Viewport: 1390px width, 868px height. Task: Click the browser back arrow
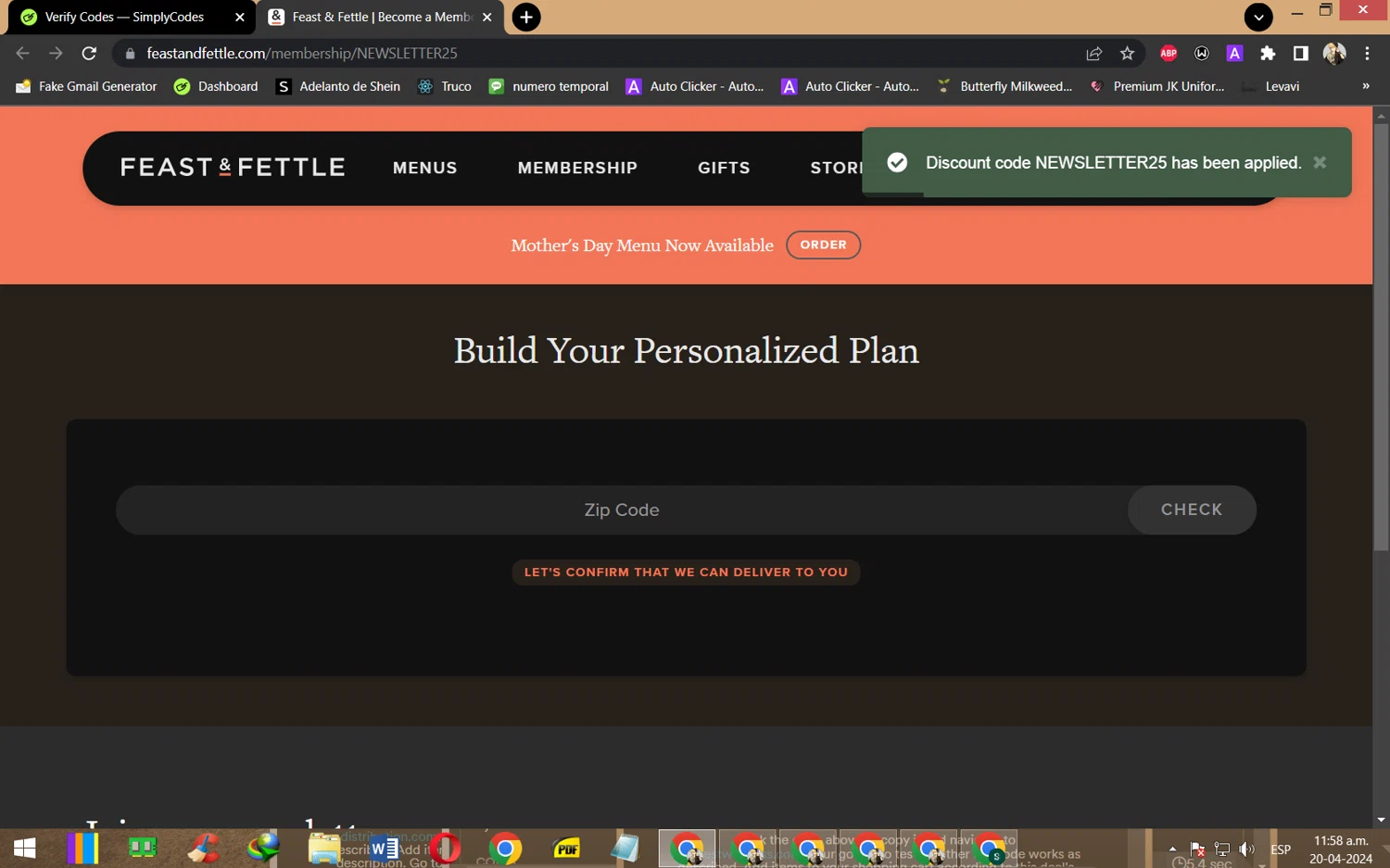(23, 54)
